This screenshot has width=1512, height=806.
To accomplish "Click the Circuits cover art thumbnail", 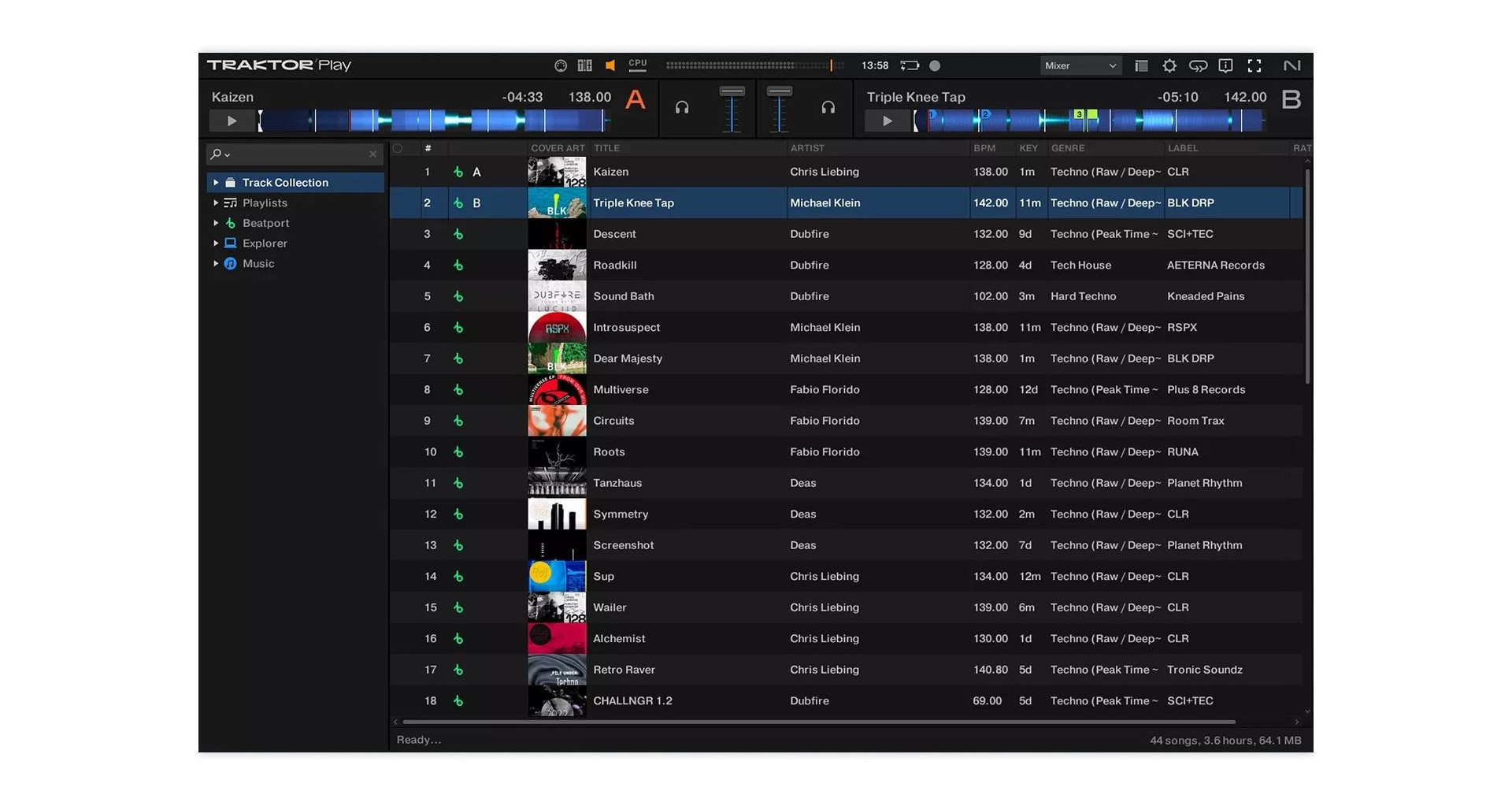I will click(557, 421).
